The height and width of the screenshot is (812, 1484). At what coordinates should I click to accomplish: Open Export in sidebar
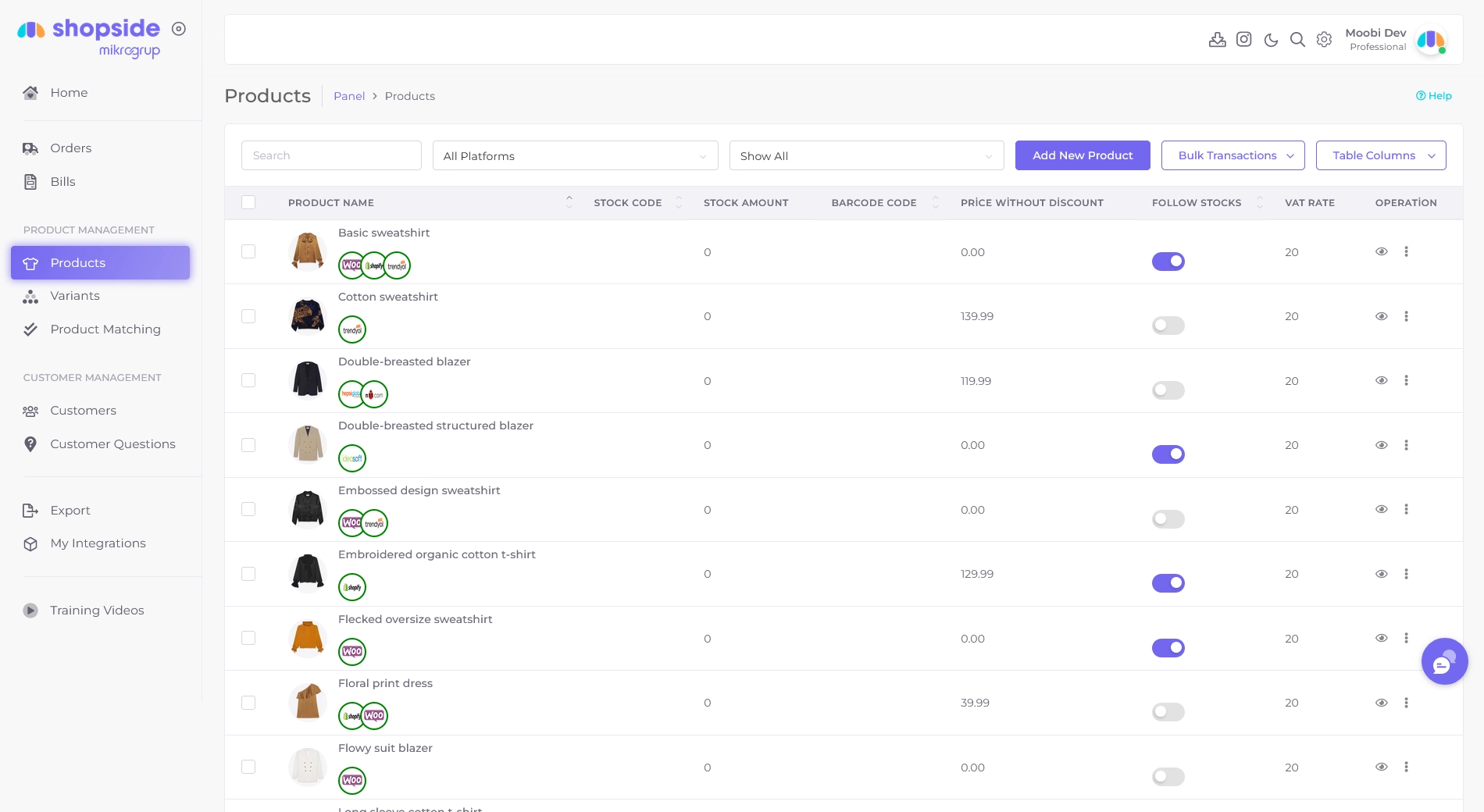click(x=70, y=511)
